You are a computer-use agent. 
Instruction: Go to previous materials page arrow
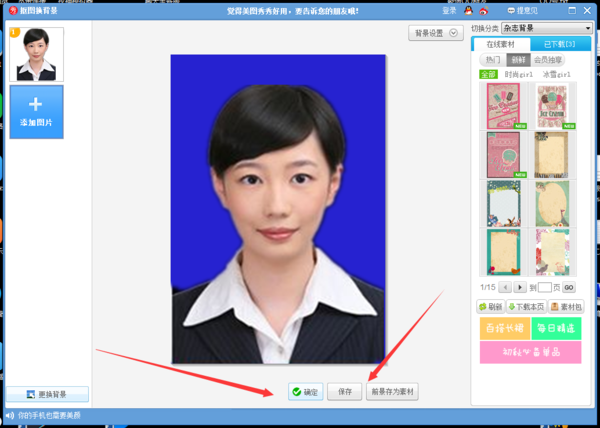[505, 287]
